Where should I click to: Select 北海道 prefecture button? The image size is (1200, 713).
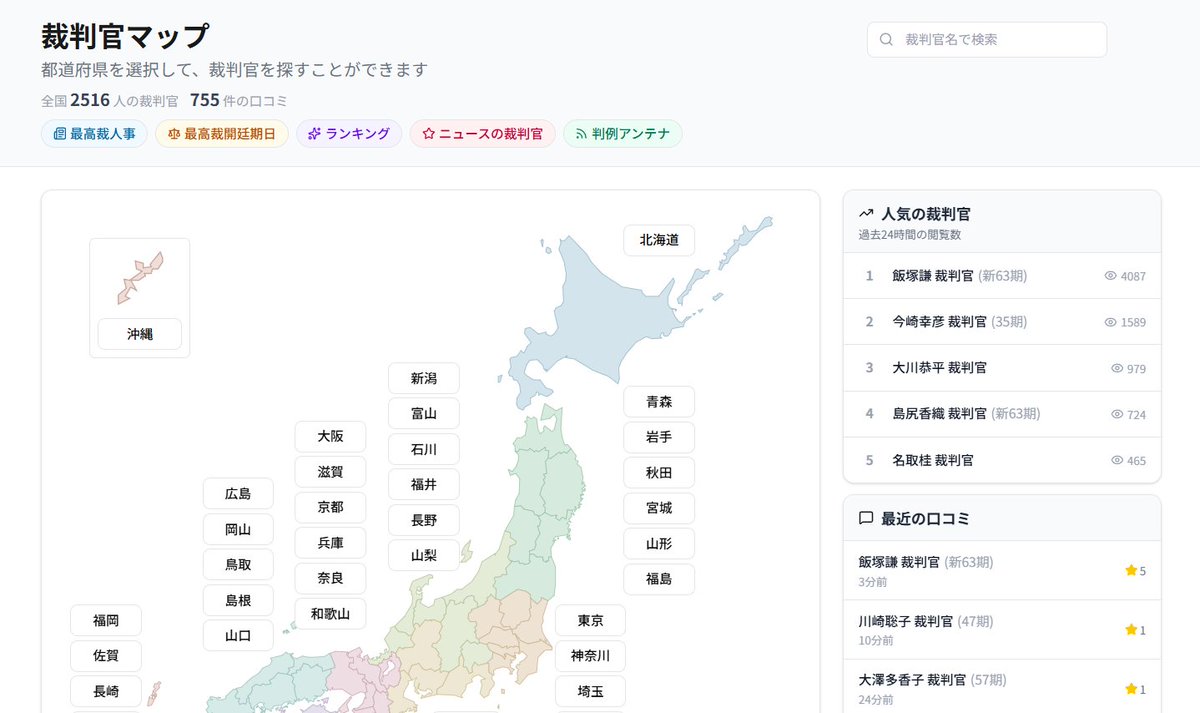pyautogui.click(x=659, y=240)
